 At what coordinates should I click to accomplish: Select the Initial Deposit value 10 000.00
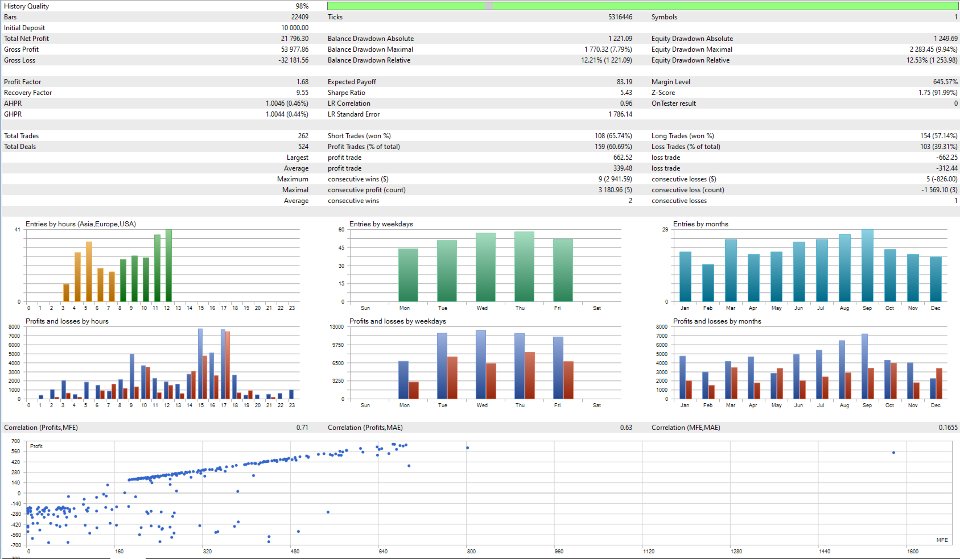pyautogui.click(x=295, y=28)
